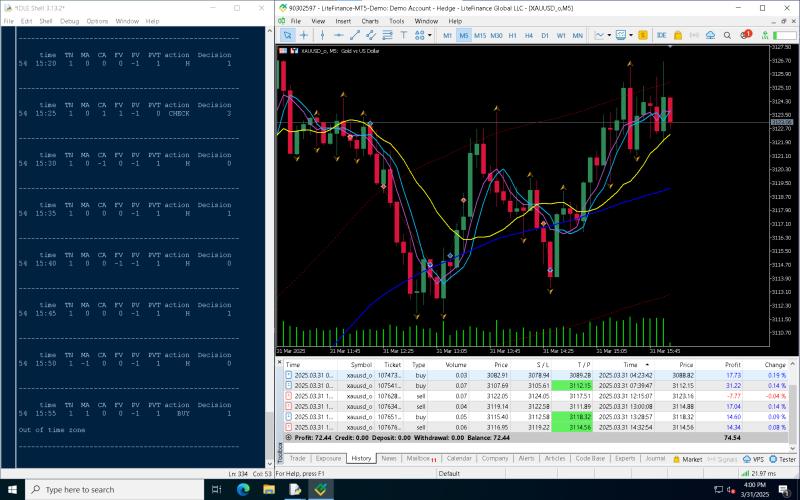Screen dimensions: 800x500
Task: Click the Windows Start button
Action: (12, 490)
